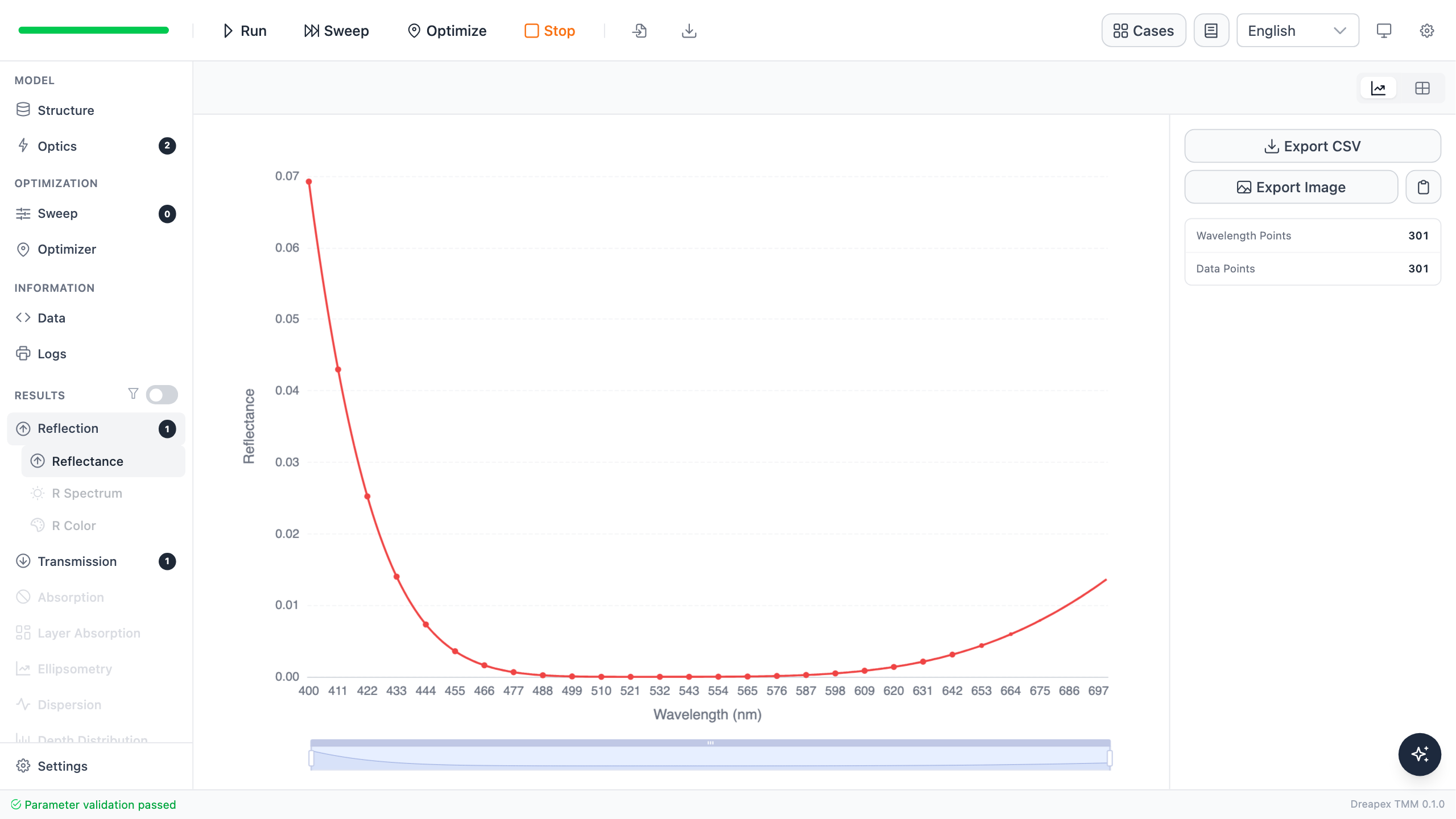Screen dimensions: 1456x819
Task: Open the English language dropdown
Action: tap(1298, 31)
